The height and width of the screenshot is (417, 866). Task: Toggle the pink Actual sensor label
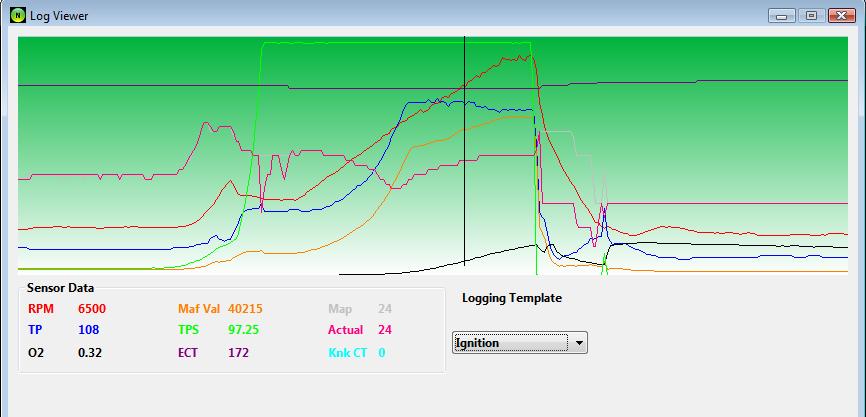click(x=345, y=329)
